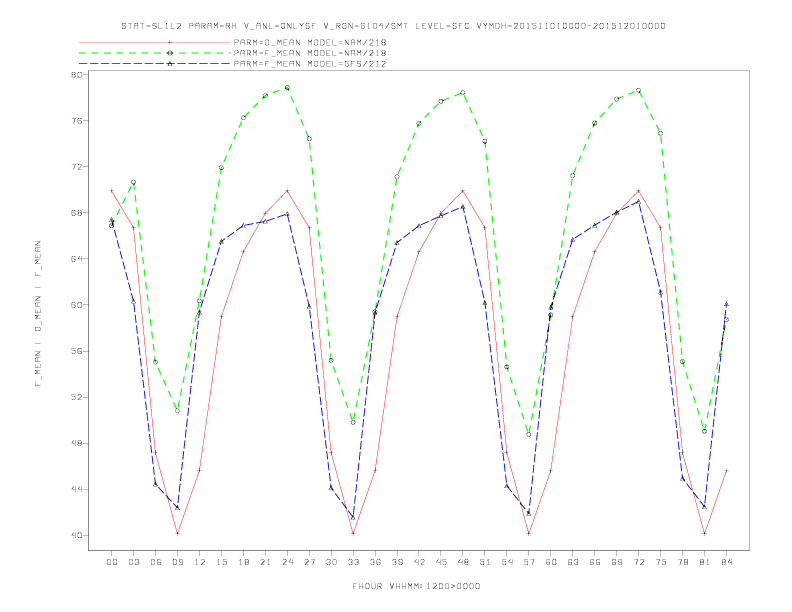Click x-axis forecast hour label 51

point(485,562)
